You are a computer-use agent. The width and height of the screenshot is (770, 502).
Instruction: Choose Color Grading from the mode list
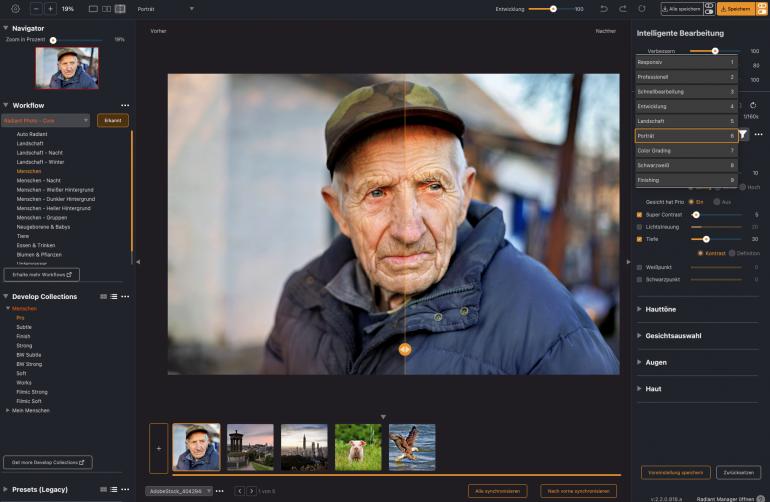click(x=686, y=150)
